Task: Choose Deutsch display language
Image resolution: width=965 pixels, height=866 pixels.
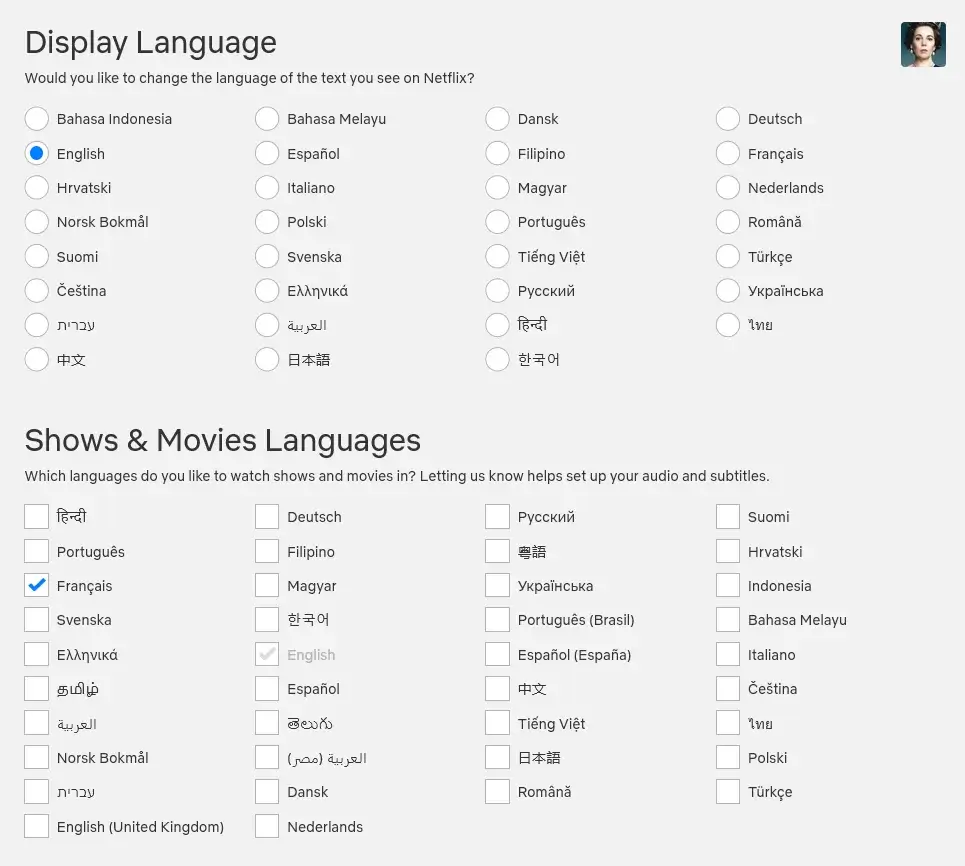Action: pyautogui.click(x=728, y=118)
